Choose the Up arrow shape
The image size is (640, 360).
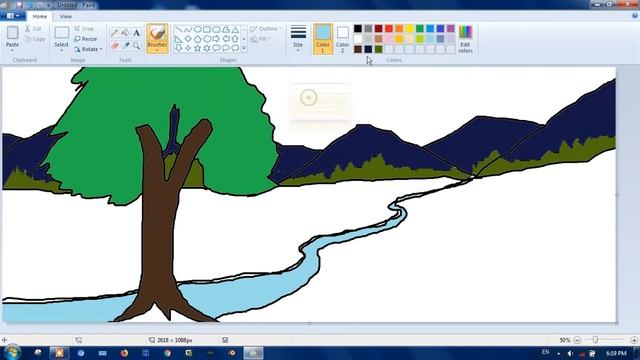point(235,39)
